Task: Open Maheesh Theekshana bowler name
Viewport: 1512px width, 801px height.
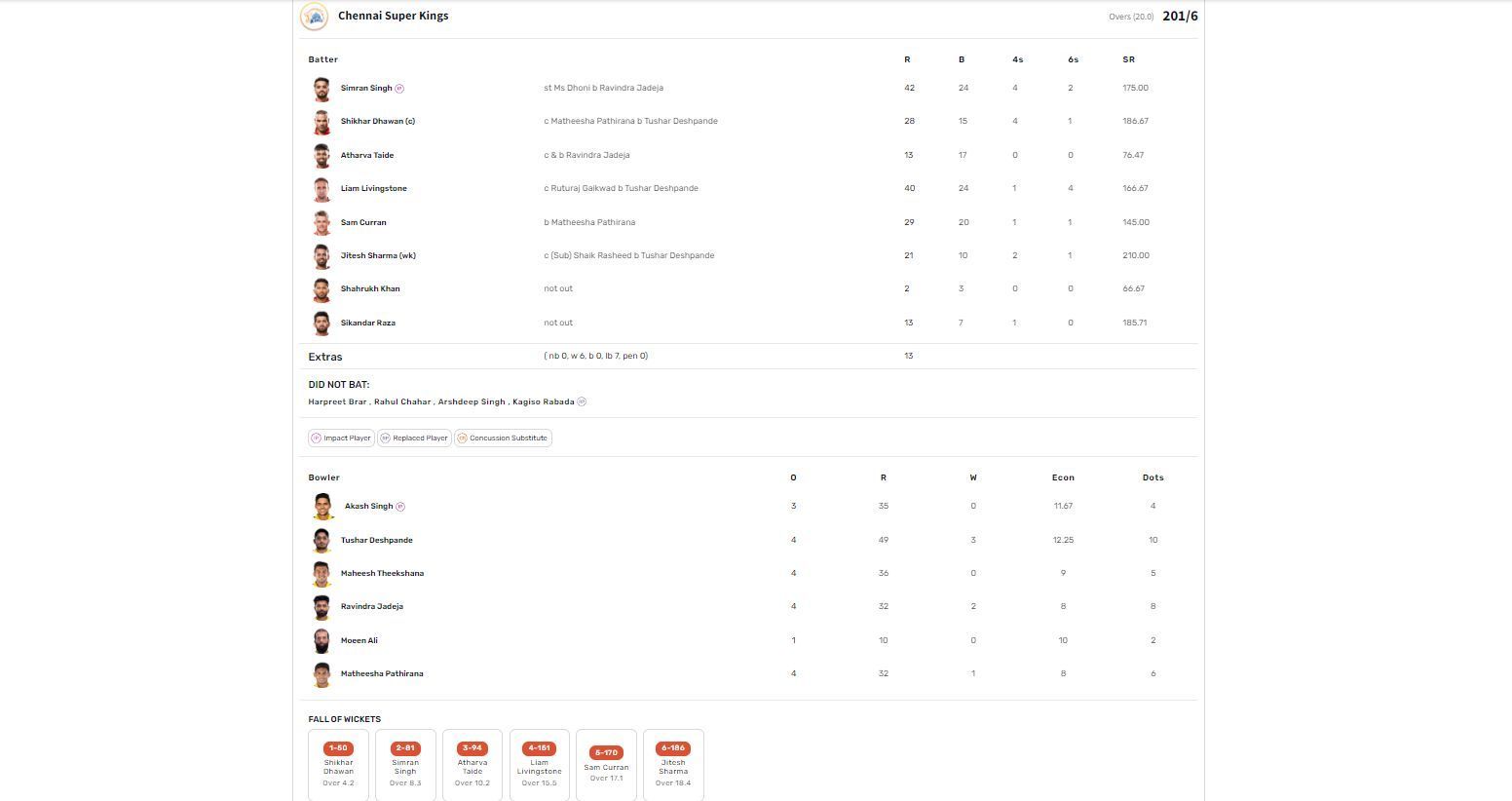Action: [382, 574]
